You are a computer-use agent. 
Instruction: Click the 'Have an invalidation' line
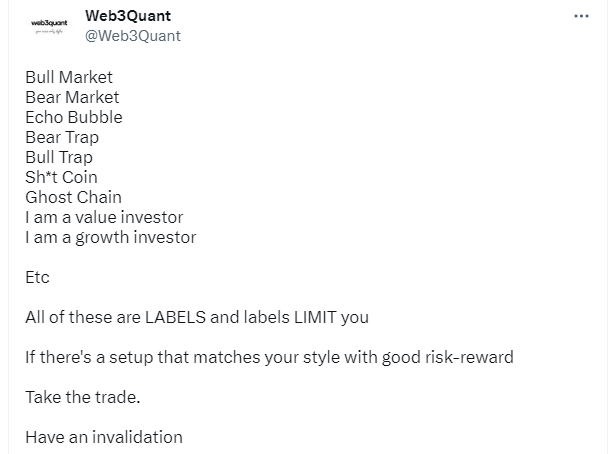pyautogui.click(x=104, y=437)
